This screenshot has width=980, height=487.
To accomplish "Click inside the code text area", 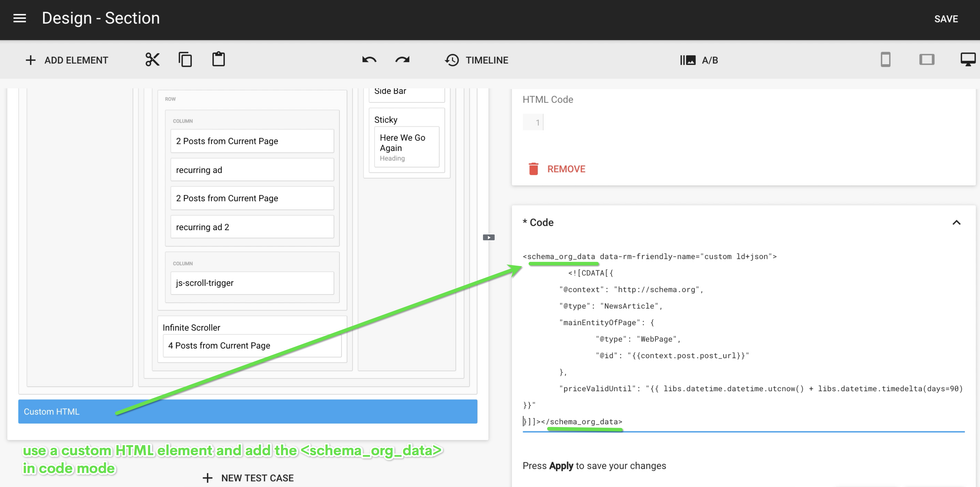I will [744, 339].
